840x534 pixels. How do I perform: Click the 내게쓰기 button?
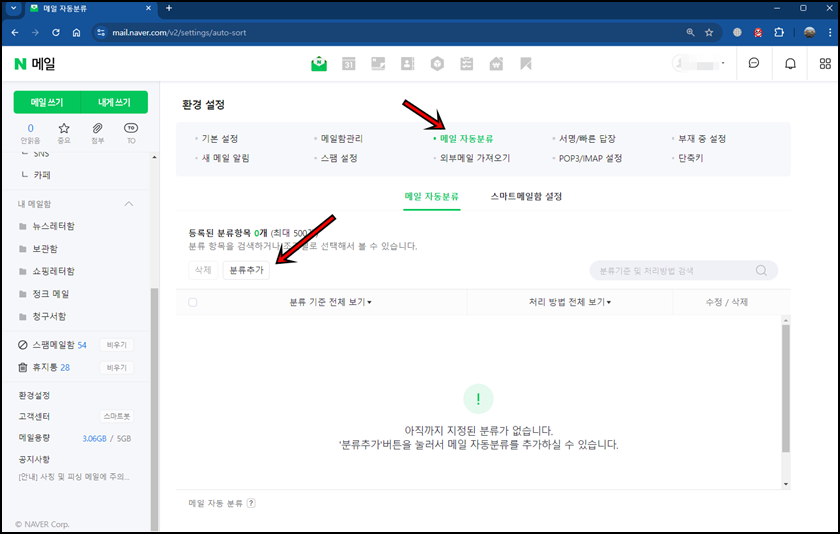114,102
